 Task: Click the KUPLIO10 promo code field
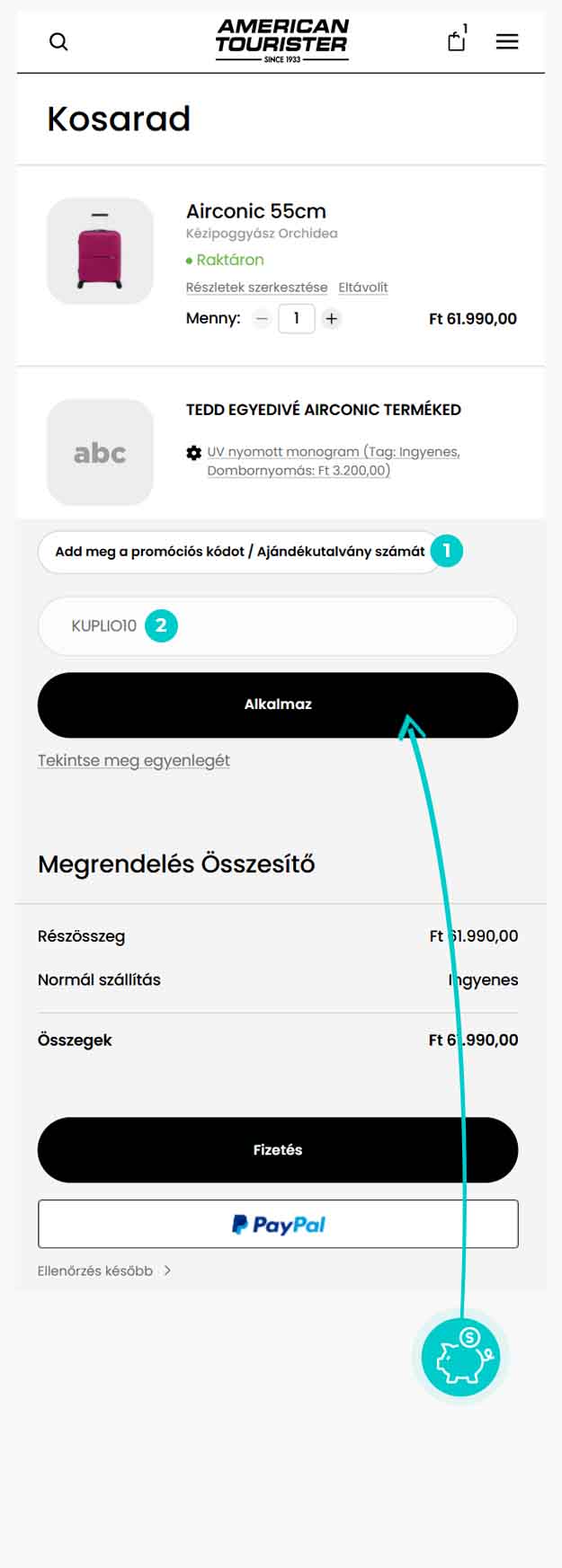tap(278, 625)
